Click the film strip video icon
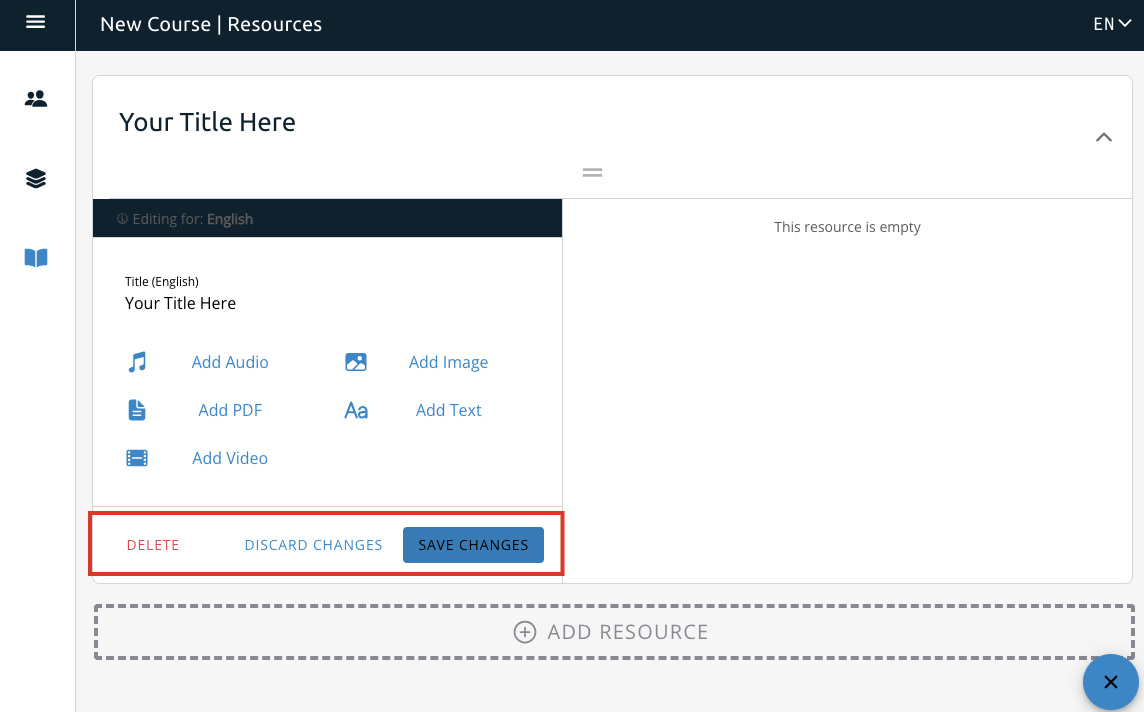 [x=137, y=458]
